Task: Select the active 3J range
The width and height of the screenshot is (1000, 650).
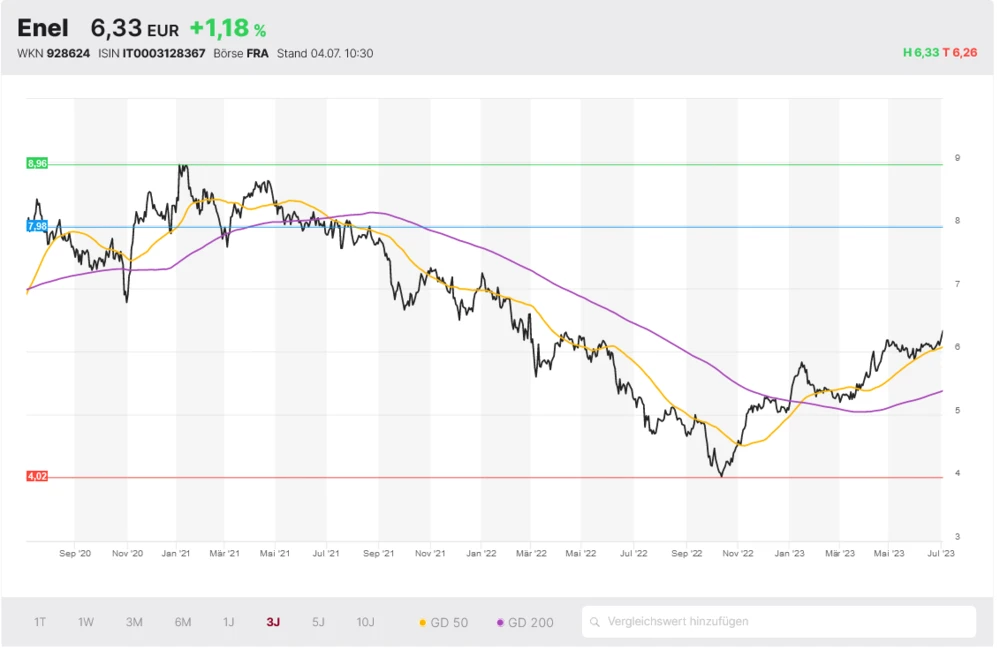Action: pos(273,622)
